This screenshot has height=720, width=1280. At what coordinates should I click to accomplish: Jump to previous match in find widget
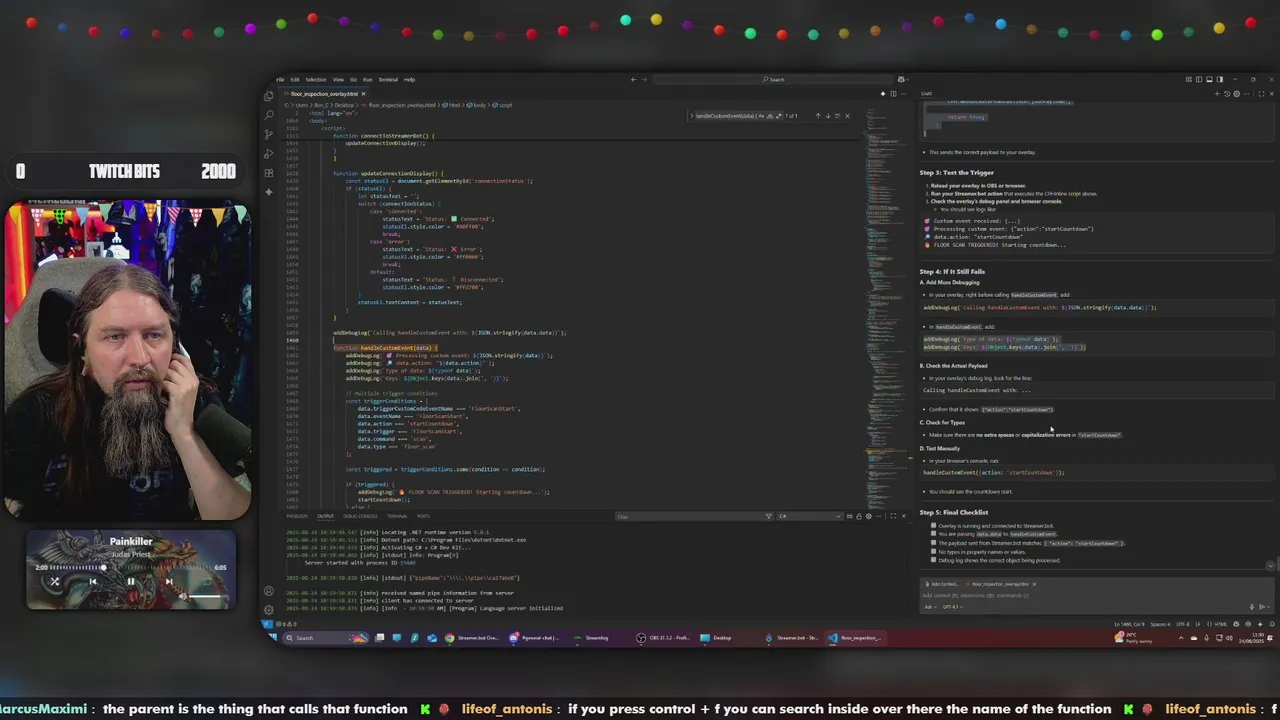818,115
